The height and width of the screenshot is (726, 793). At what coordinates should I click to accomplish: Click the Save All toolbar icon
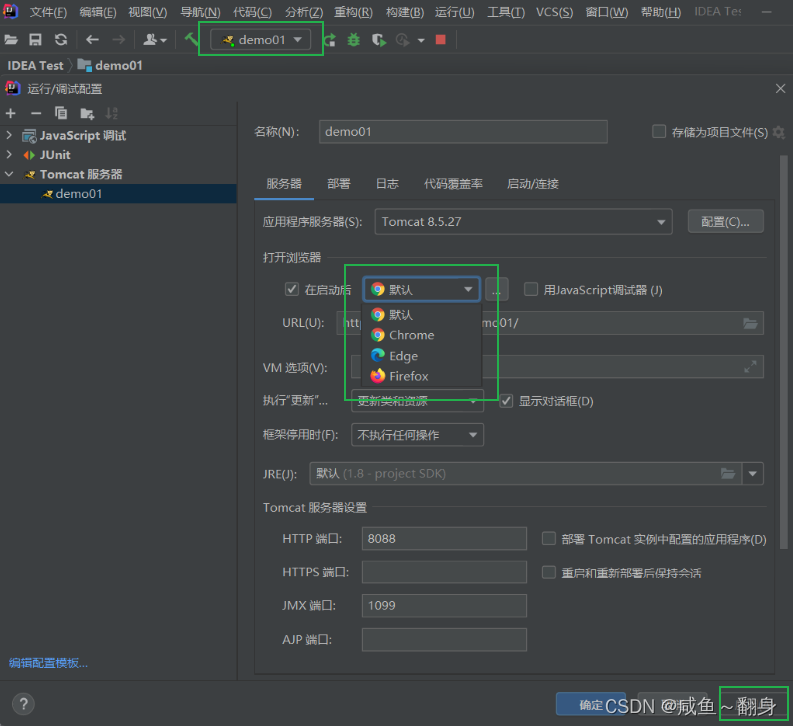tap(35, 39)
